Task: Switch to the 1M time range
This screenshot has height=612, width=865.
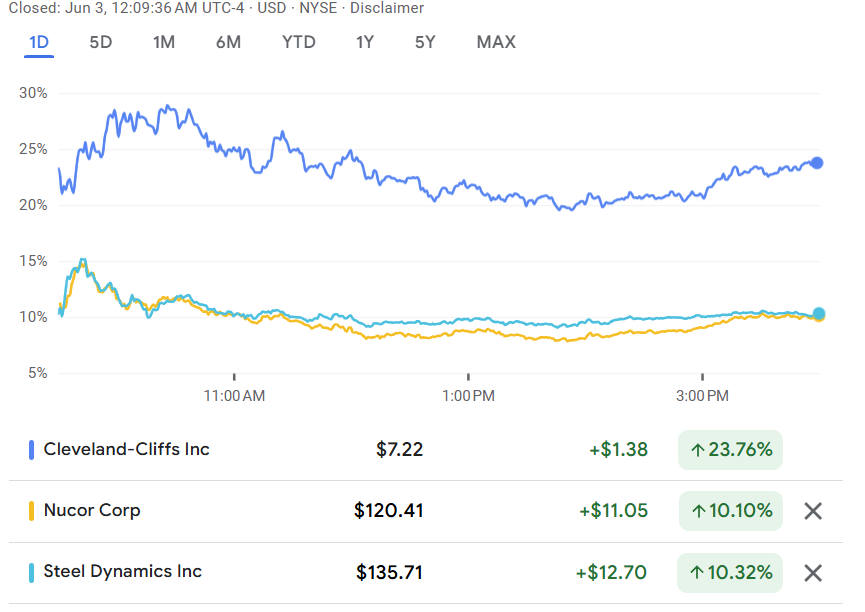Action: [x=164, y=42]
